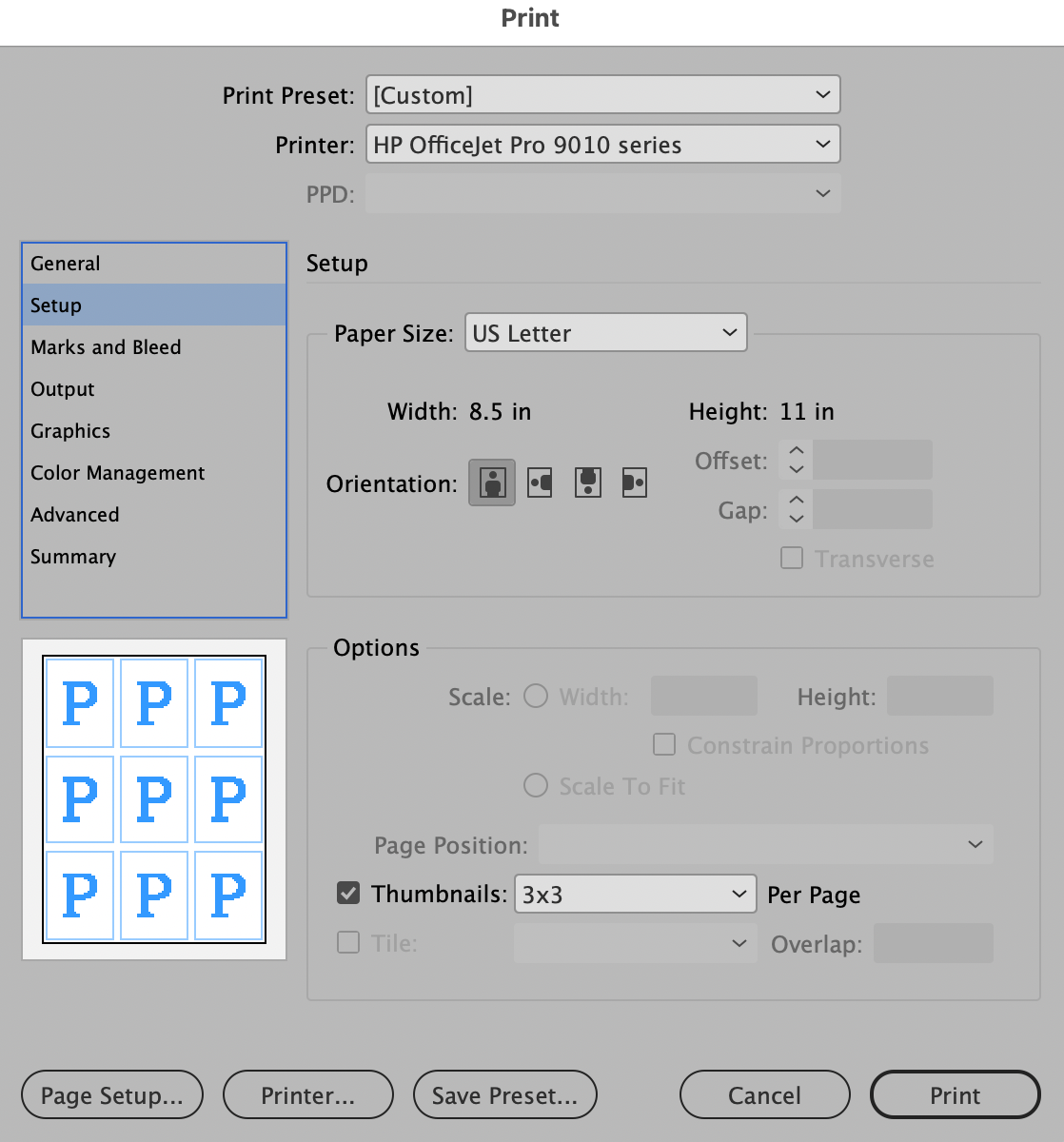The width and height of the screenshot is (1064, 1142).
Task: Select landscape orientation
Action: [x=539, y=482]
